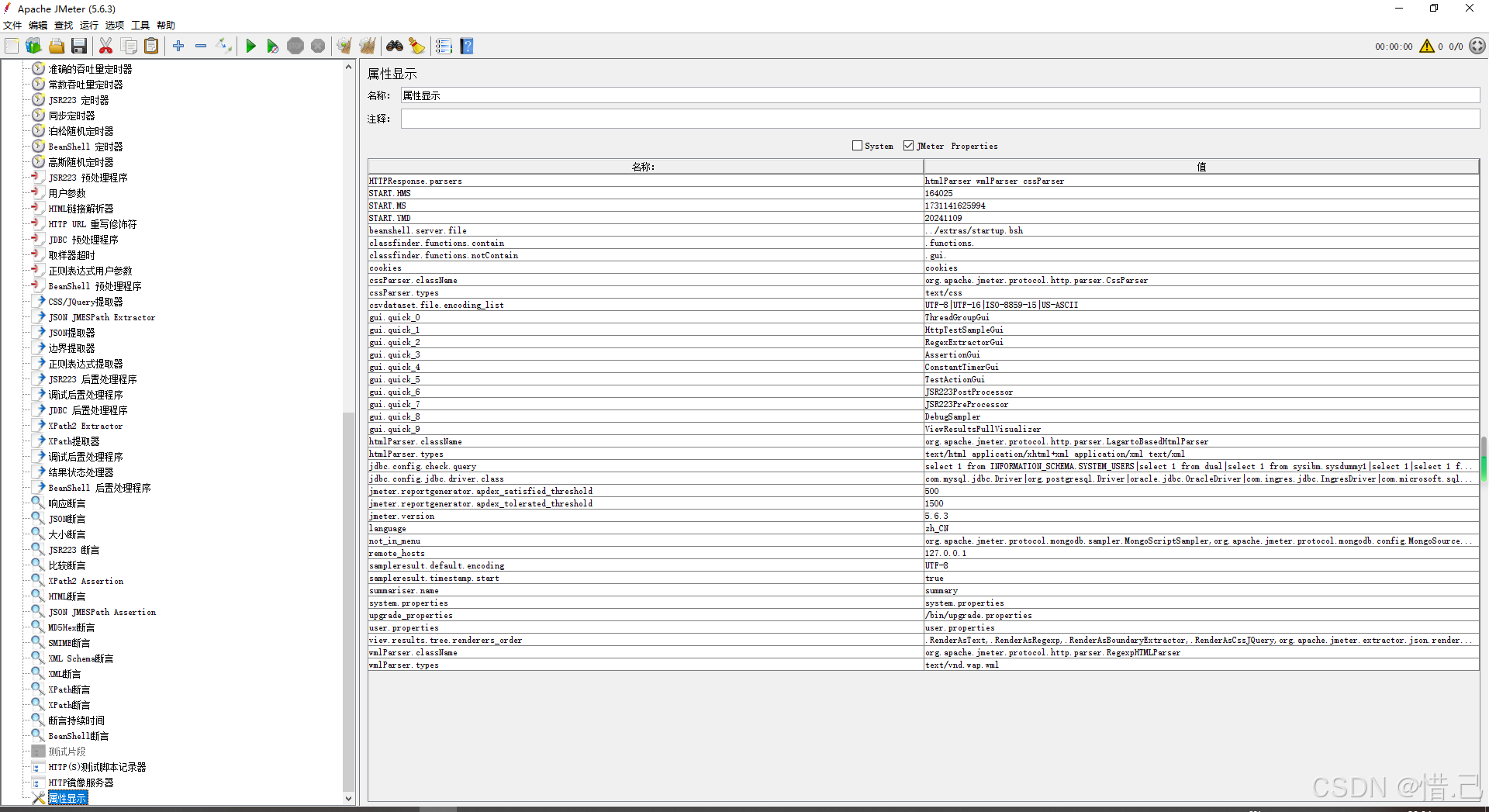Click the jmeter.version property row

(x=923, y=516)
